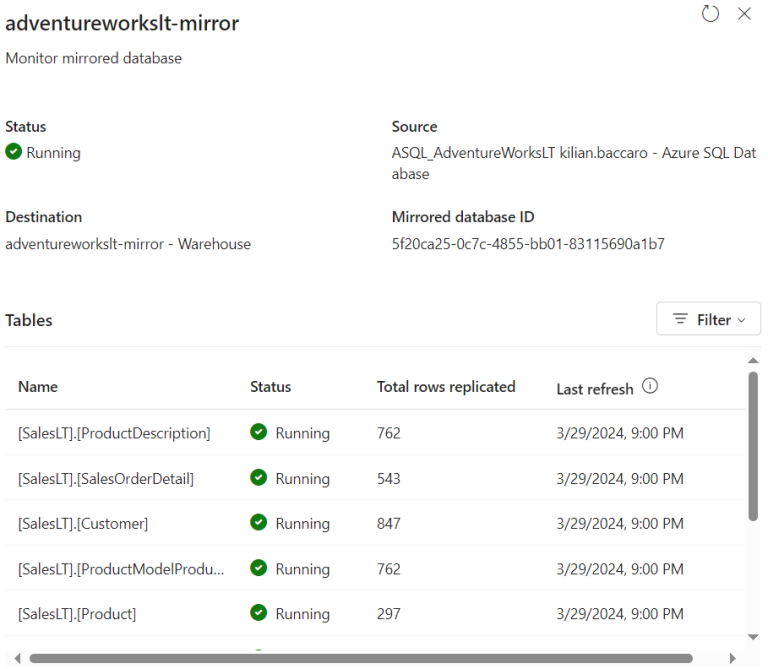The height and width of the screenshot is (669, 768).
Task: Click the adventureworkslt-mirror - Warehouse destination text
Action: coord(128,244)
